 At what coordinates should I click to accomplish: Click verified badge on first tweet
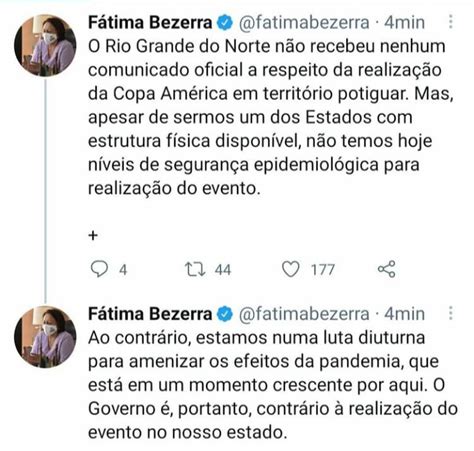(225, 22)
